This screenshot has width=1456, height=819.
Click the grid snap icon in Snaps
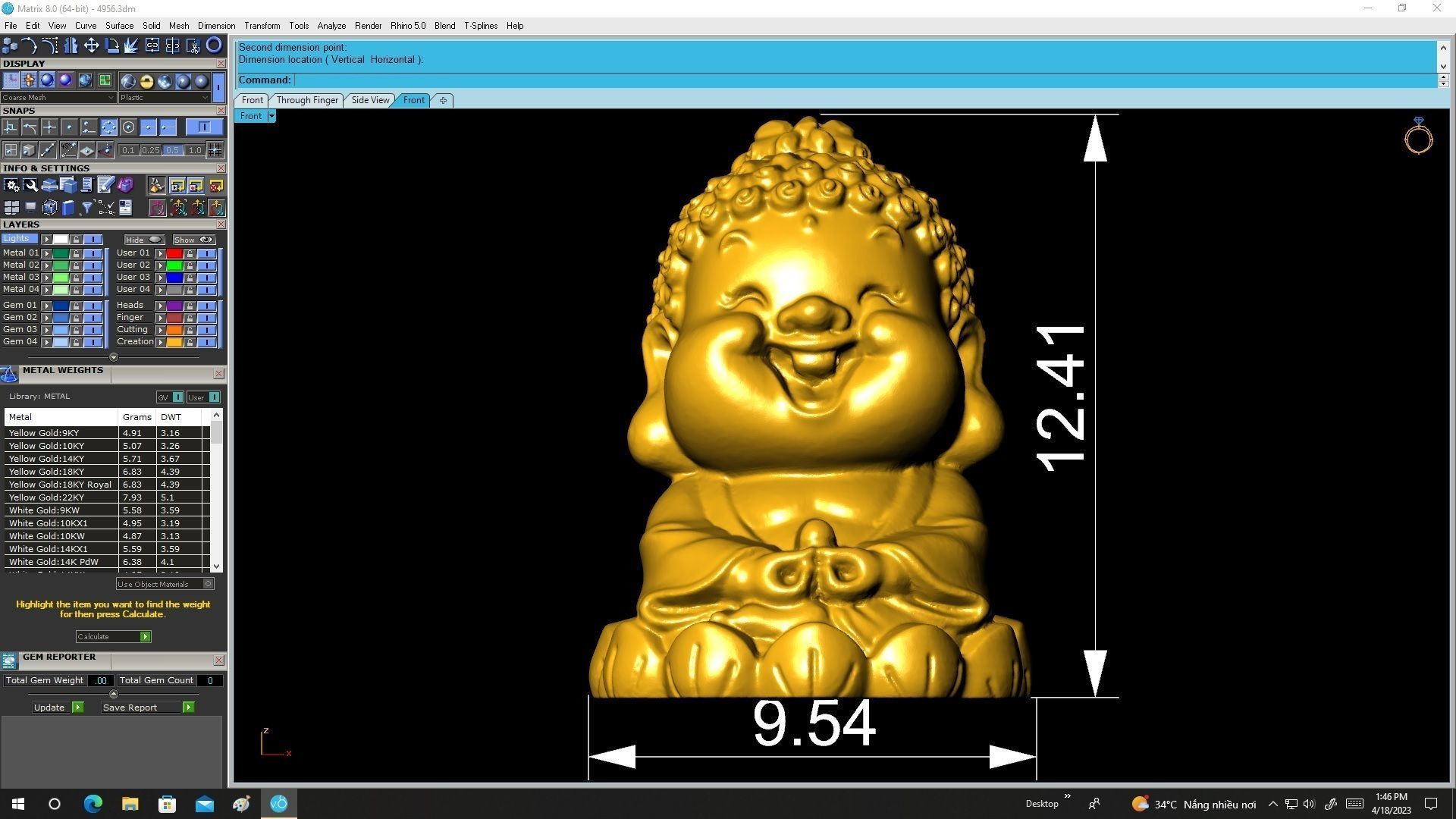click(x=215, y=150)
